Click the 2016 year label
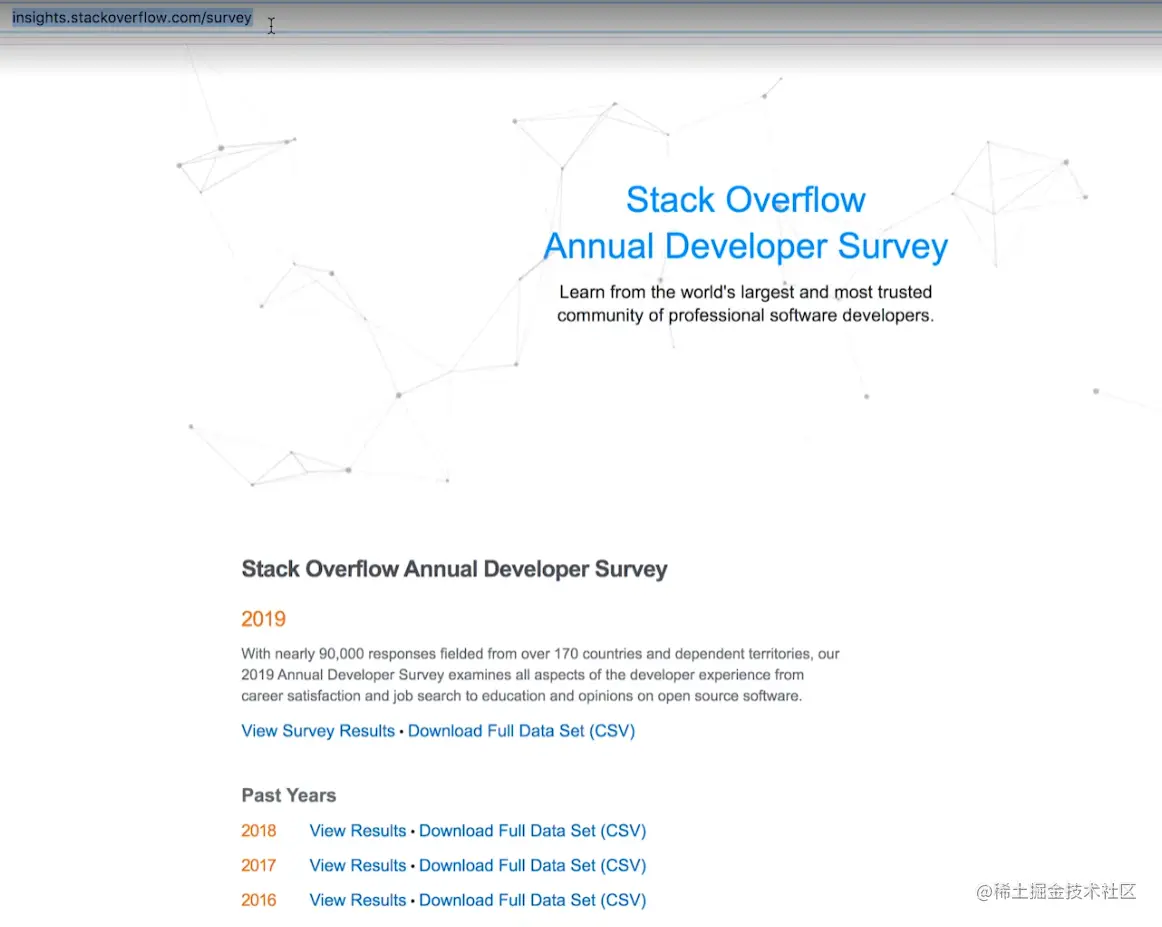This screenshot has height=927, width=1162. (x=259, y=900)
